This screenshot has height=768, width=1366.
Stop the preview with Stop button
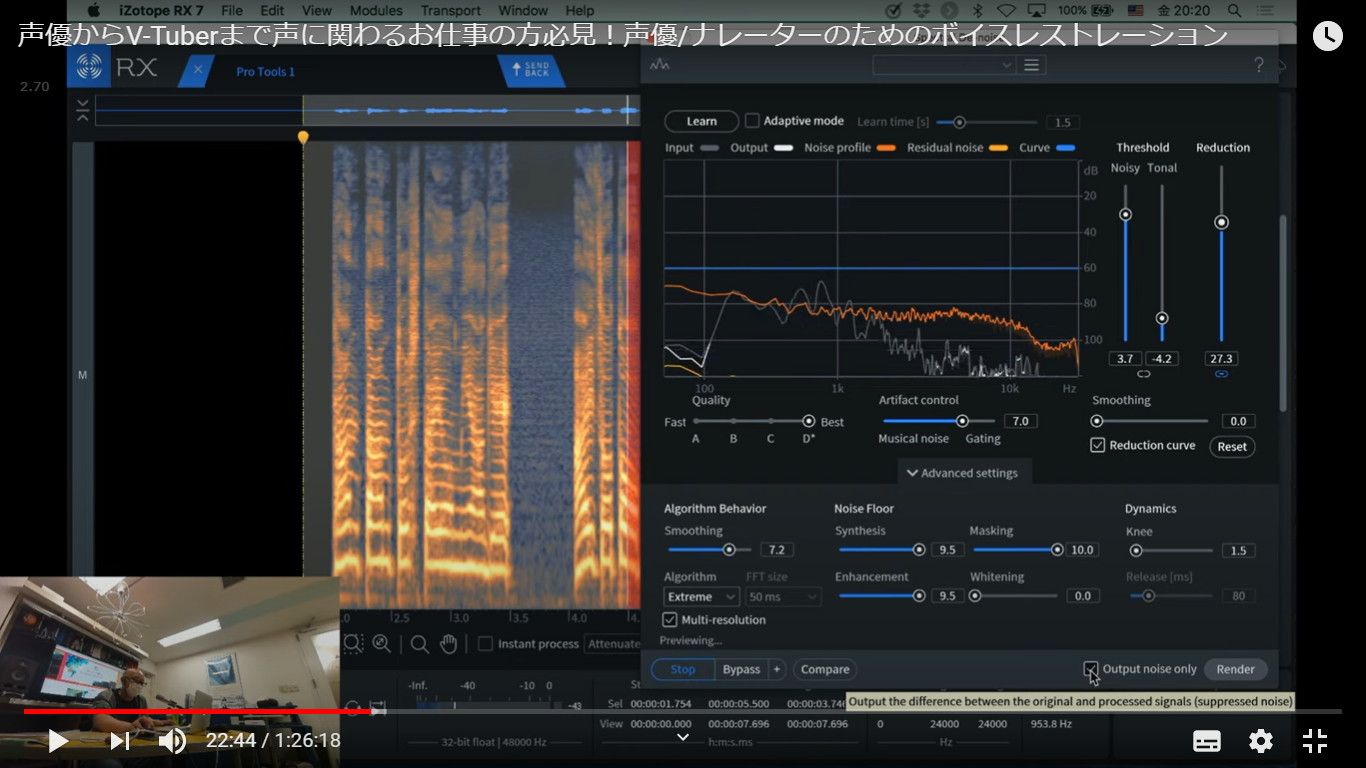coord(683,669)
